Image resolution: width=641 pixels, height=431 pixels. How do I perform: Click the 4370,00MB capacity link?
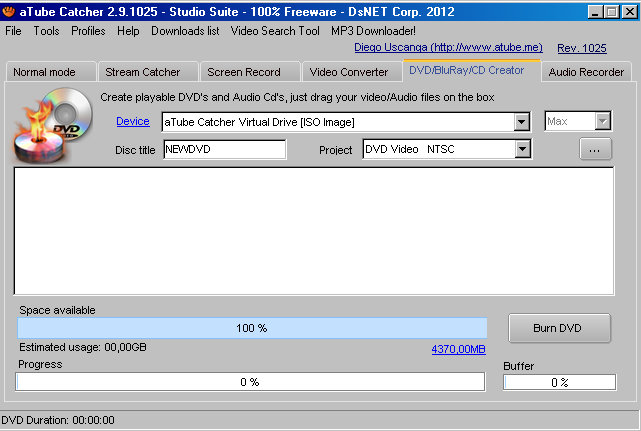458,349
